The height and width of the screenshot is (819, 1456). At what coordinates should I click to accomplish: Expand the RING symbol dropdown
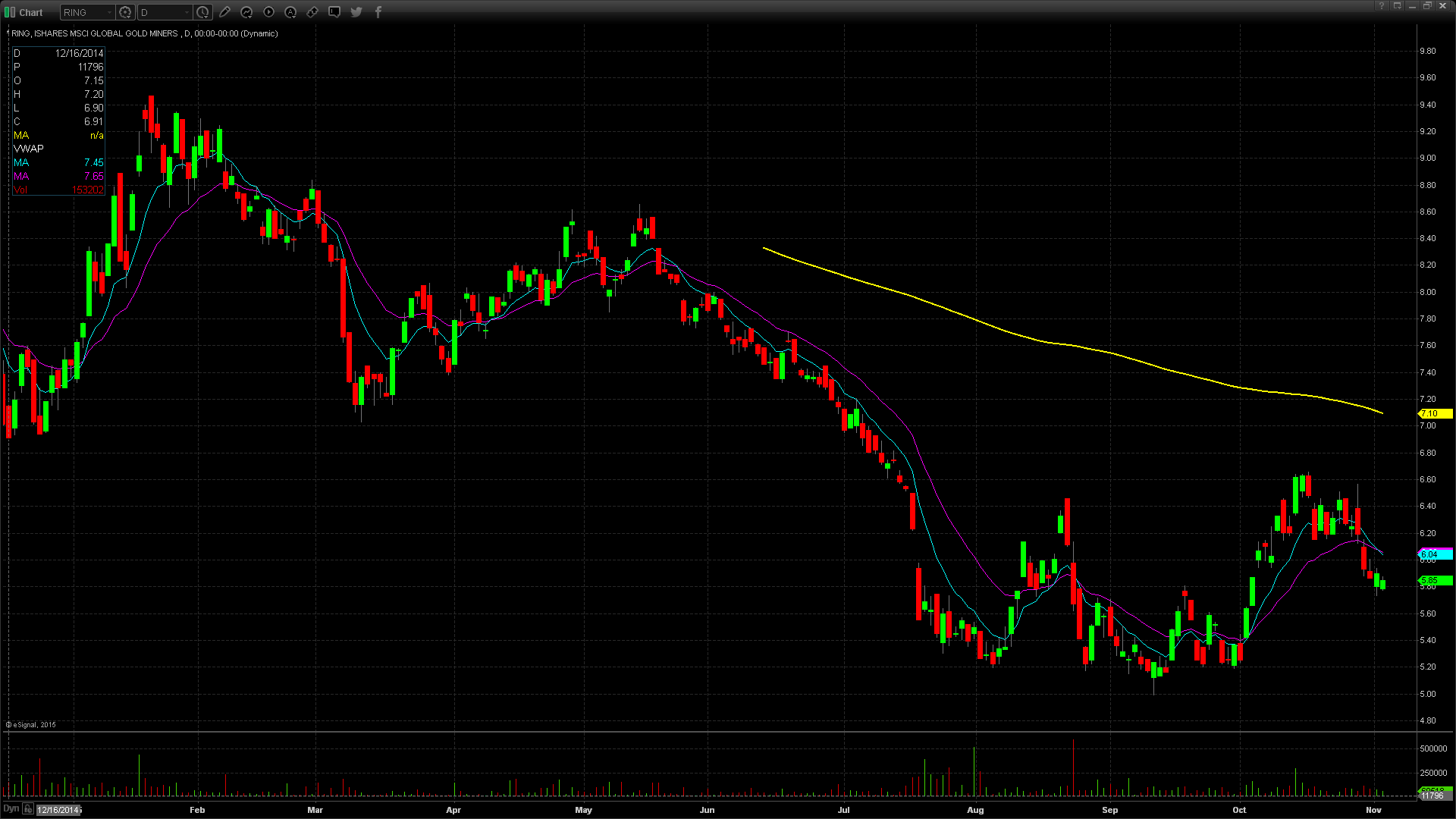point(109,12)
